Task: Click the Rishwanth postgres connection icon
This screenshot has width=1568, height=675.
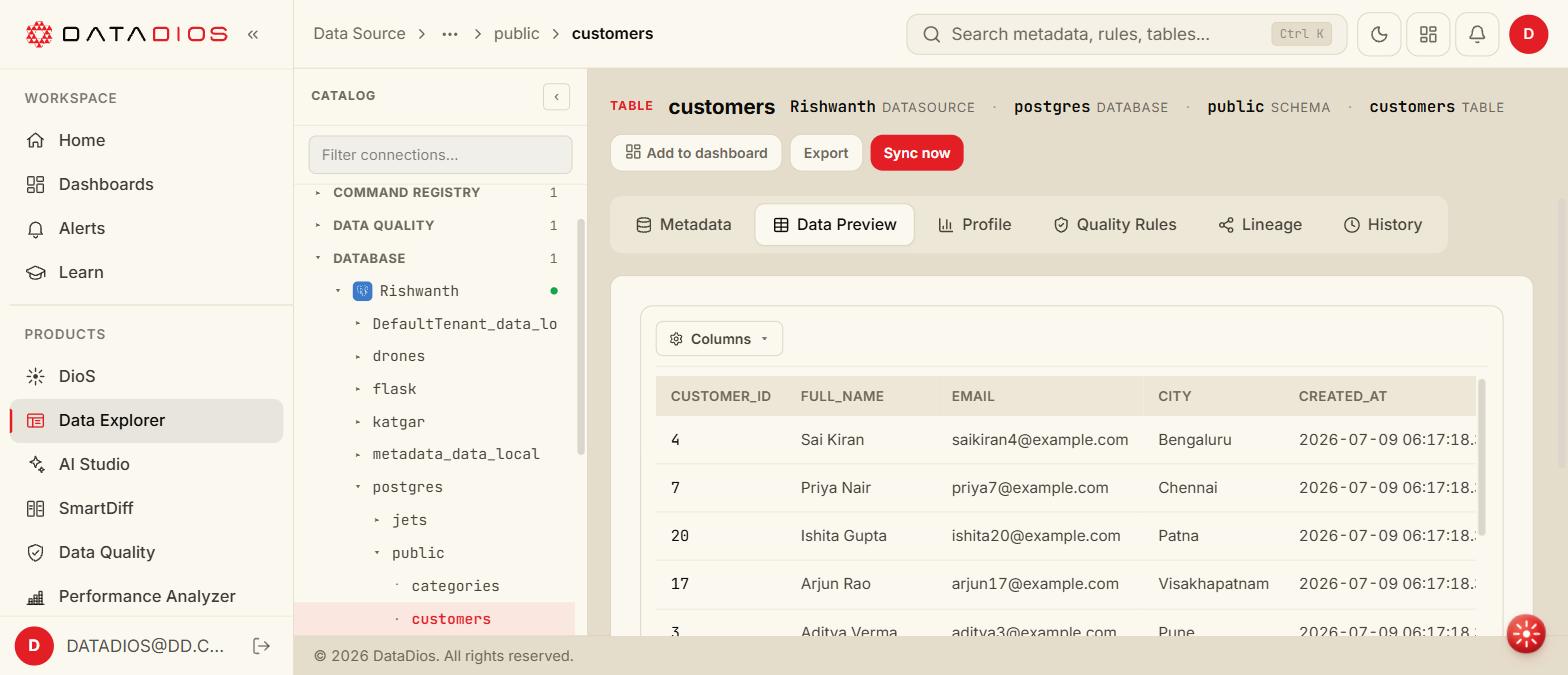Action: [x=362, y=291]
